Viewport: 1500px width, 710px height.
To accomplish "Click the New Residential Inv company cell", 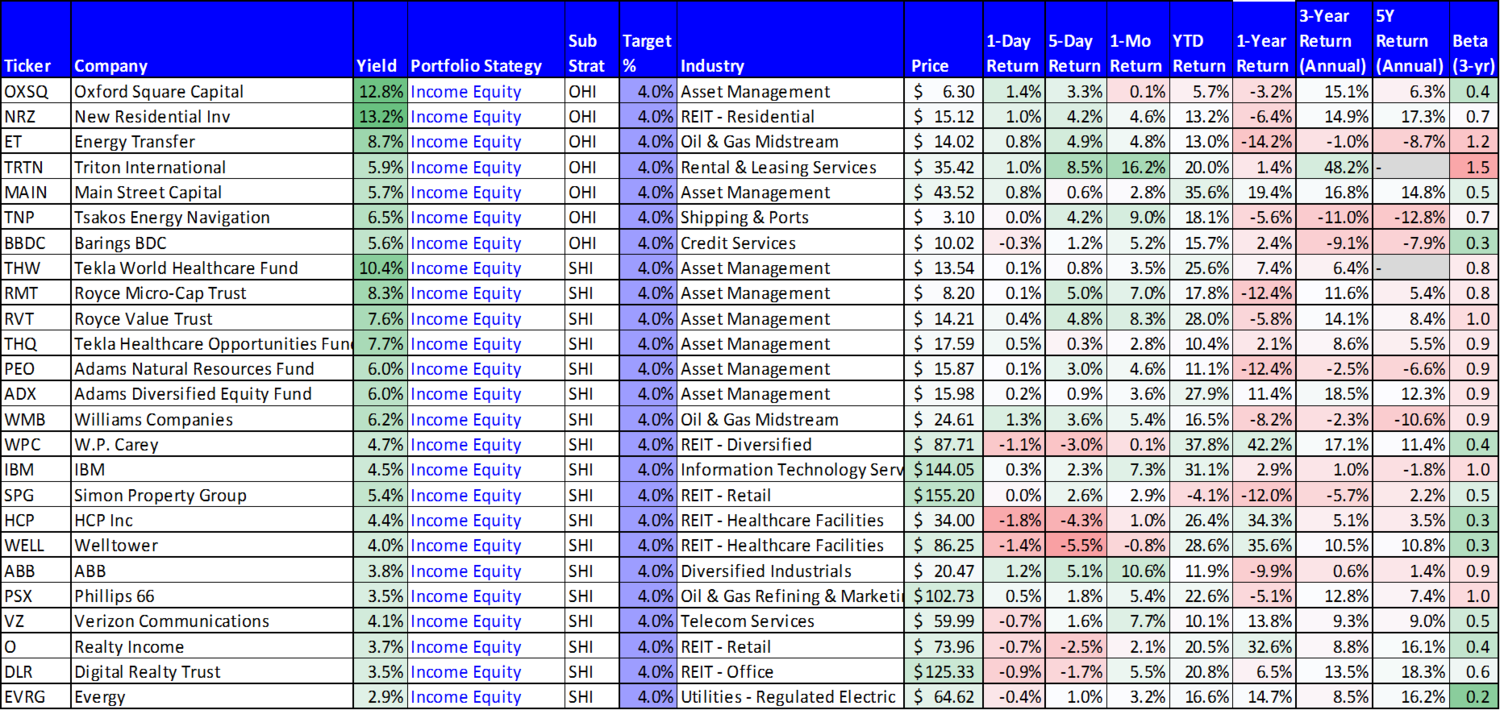I will coord(212,117).
